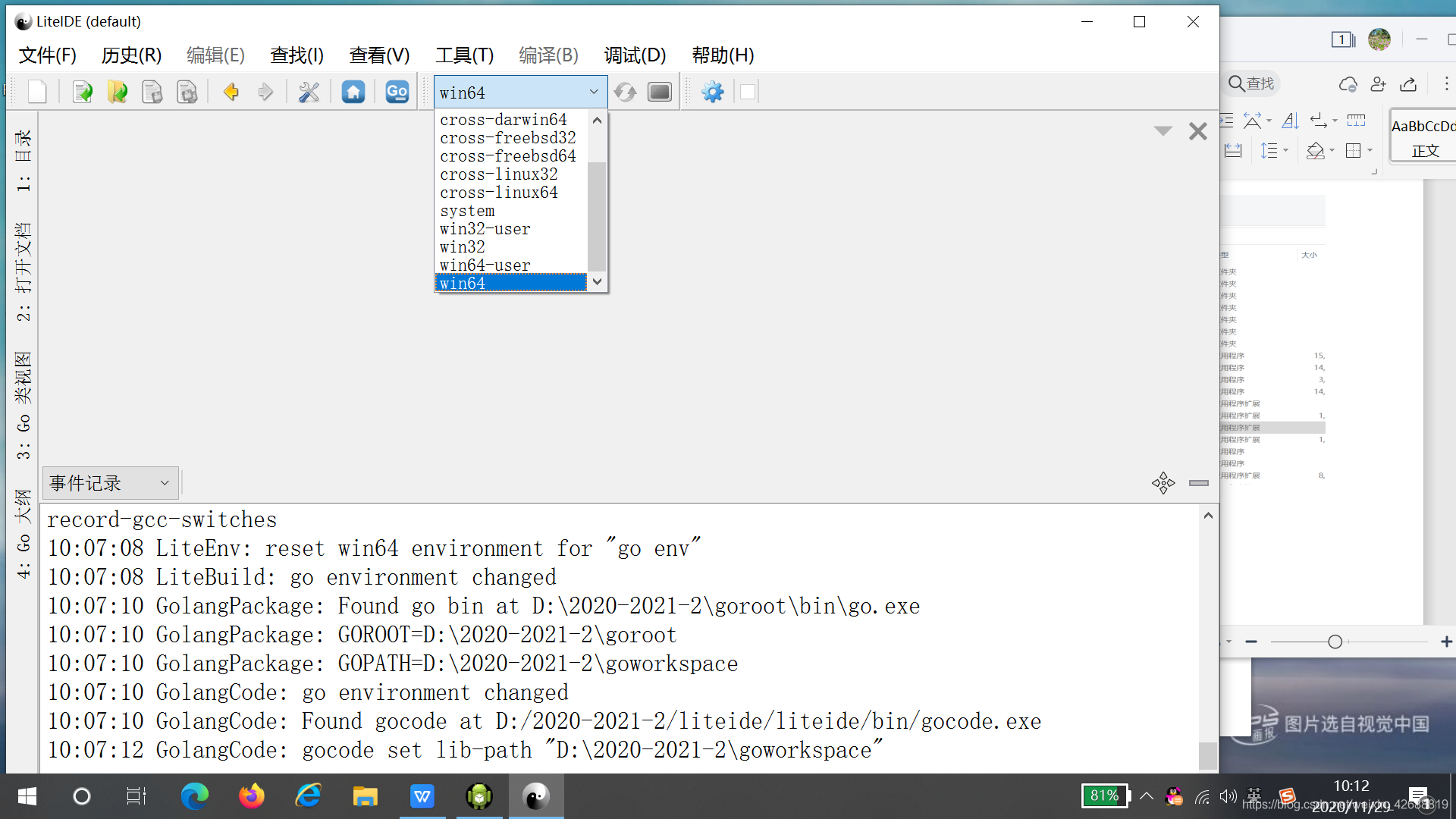Click the add collaborator icon in WPS
This screenshot has height=819, width=1456.
tap(1378, 83)
